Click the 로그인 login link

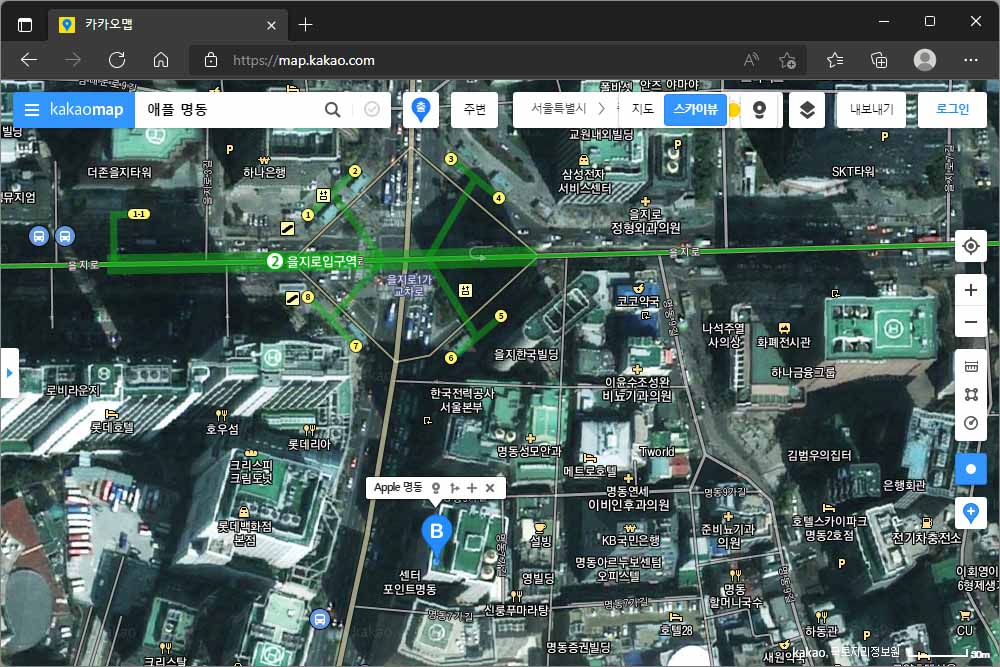click(x=952, y=110)
